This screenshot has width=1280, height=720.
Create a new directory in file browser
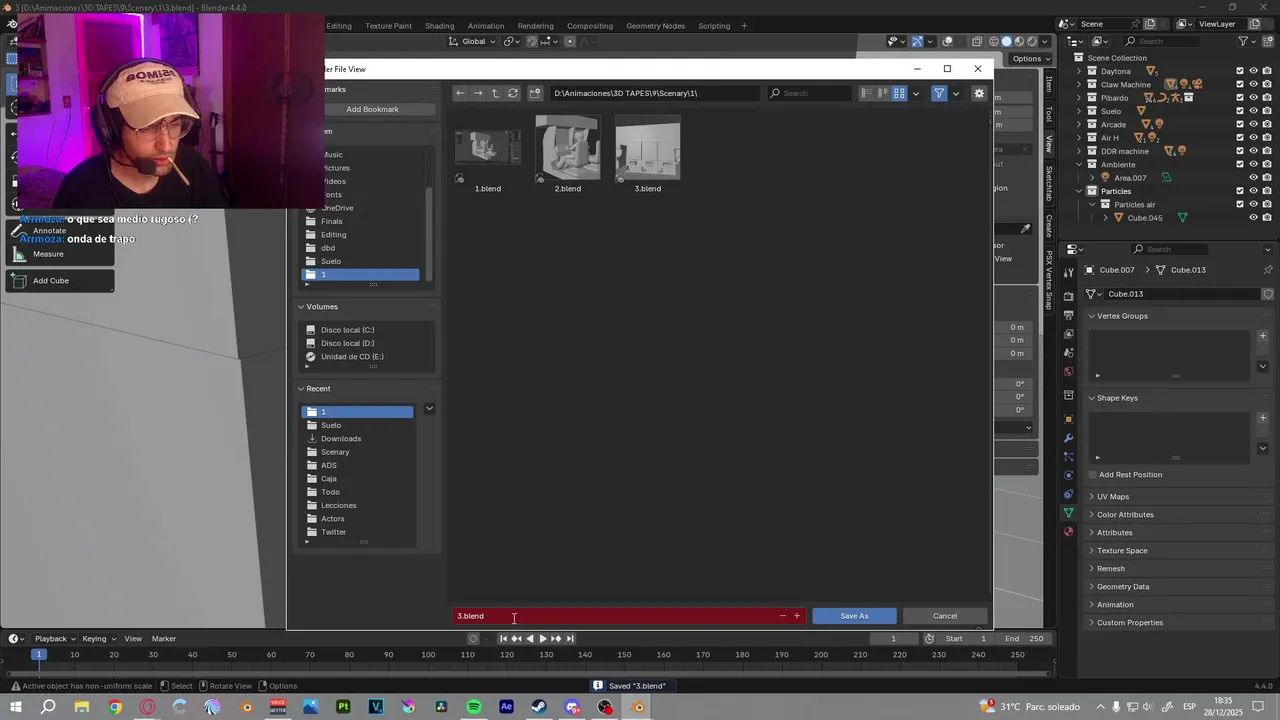click(535, 93)
